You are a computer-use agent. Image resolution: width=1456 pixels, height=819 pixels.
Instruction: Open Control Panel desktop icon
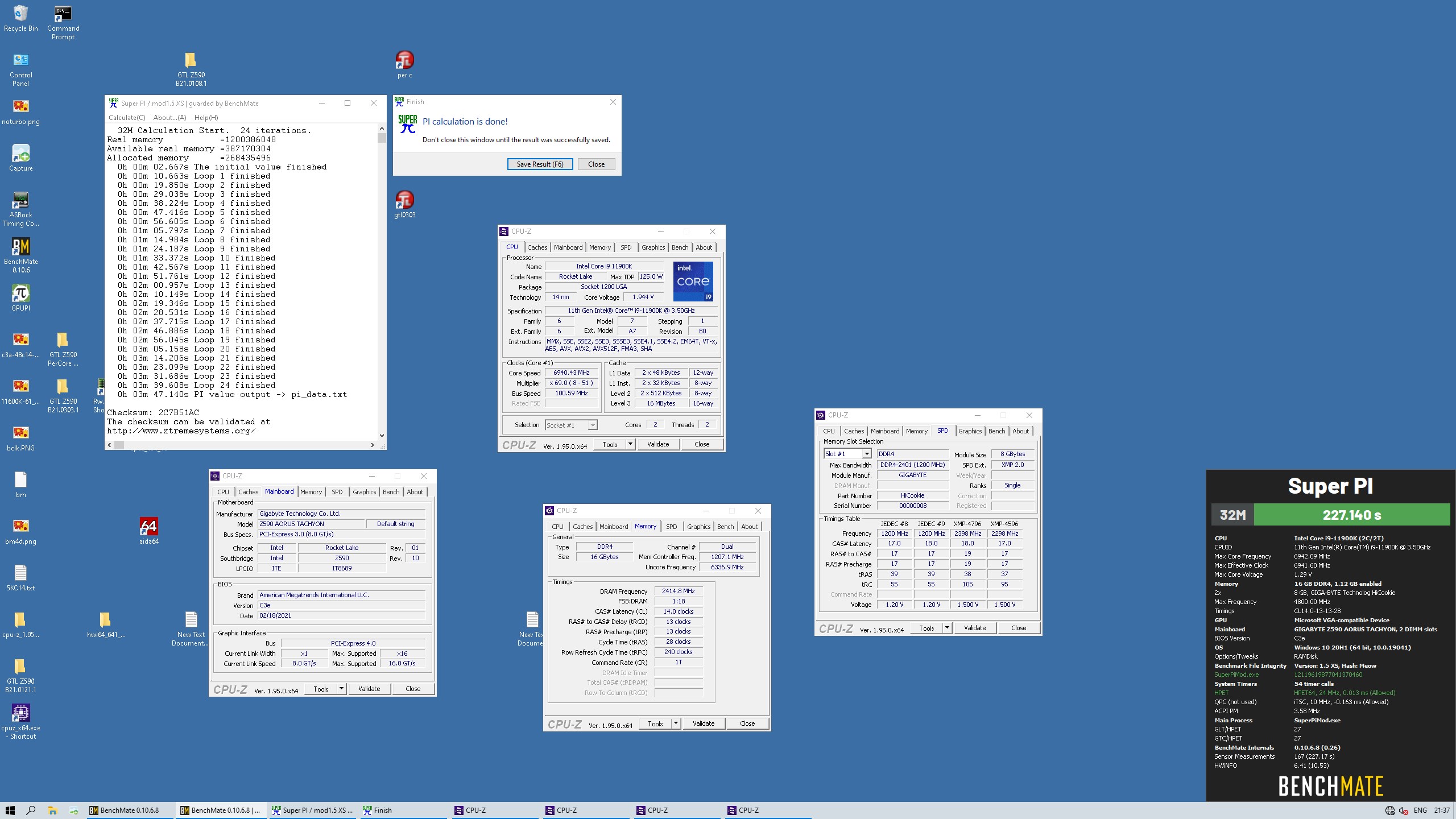pos(20,69)
